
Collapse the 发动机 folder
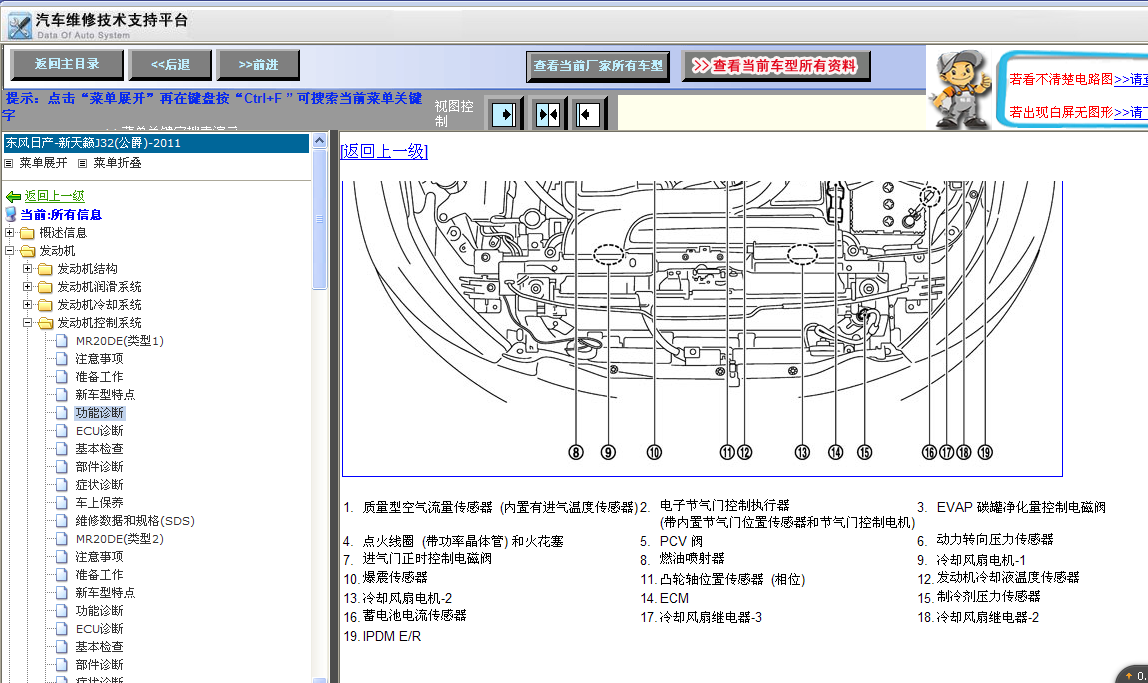click(x=10, y=250)
